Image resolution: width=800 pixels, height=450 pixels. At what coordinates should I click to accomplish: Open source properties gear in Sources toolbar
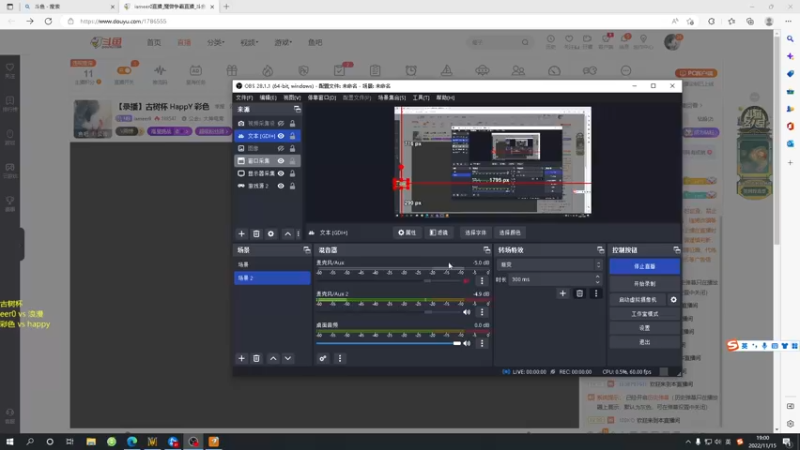pos(271,234)
